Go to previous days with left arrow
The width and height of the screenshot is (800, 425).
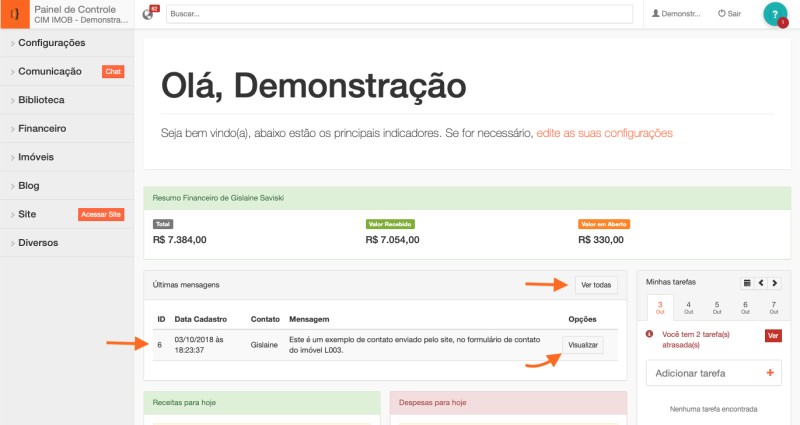tap(761, 283)
